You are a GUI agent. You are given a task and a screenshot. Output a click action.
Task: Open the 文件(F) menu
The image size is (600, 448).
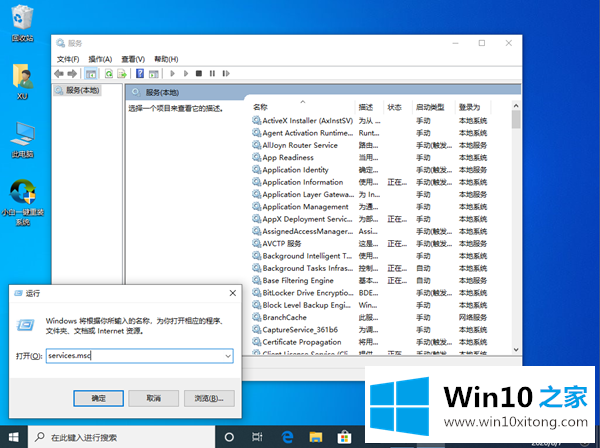pos(68,59)
